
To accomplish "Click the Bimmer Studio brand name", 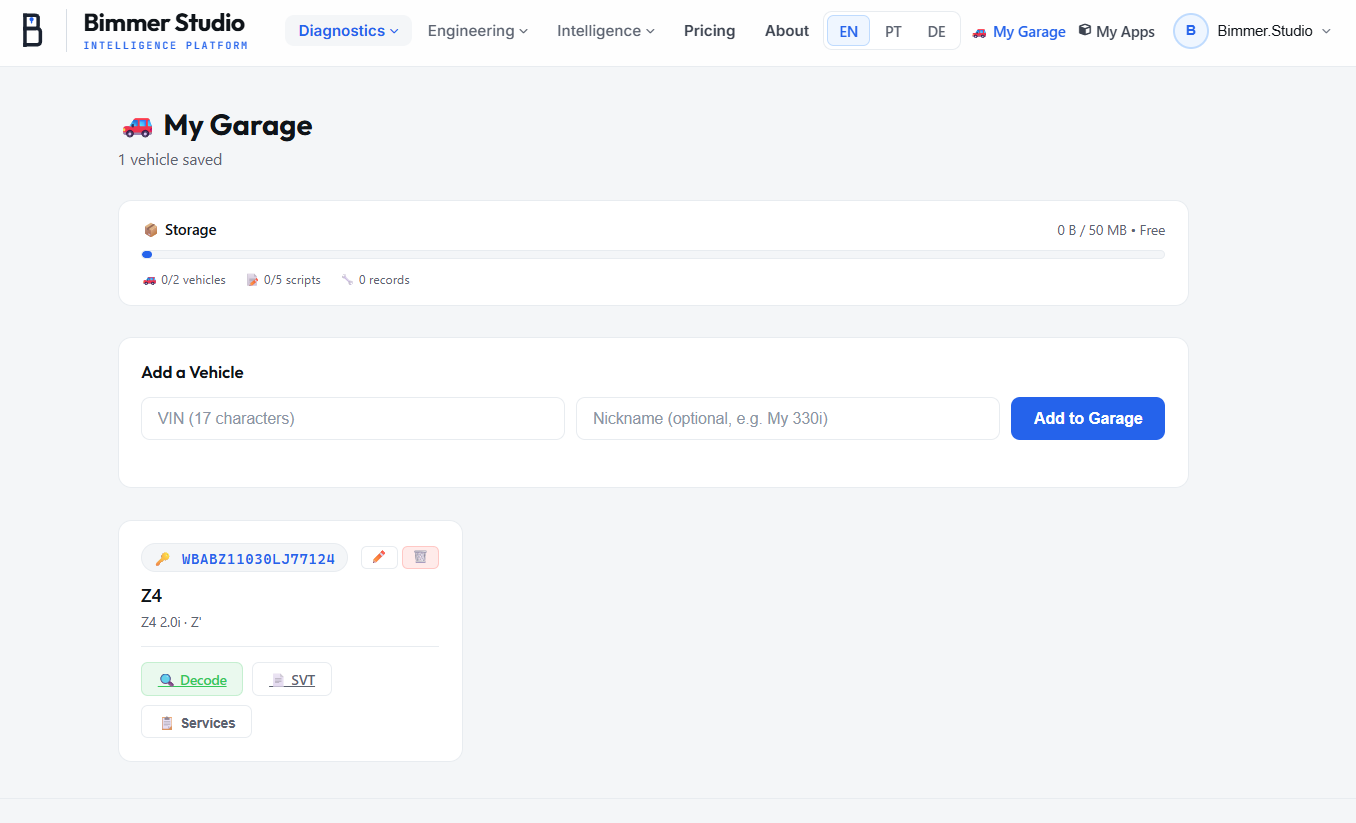I will [165, 23].
